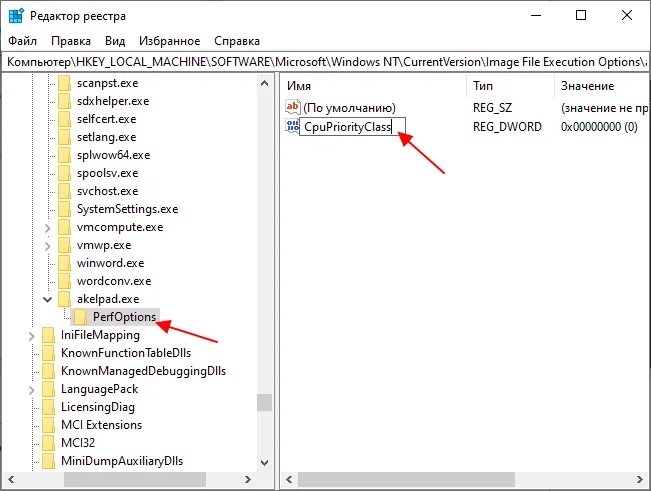Click the folder icon next to MCI32

click(48, 443)
